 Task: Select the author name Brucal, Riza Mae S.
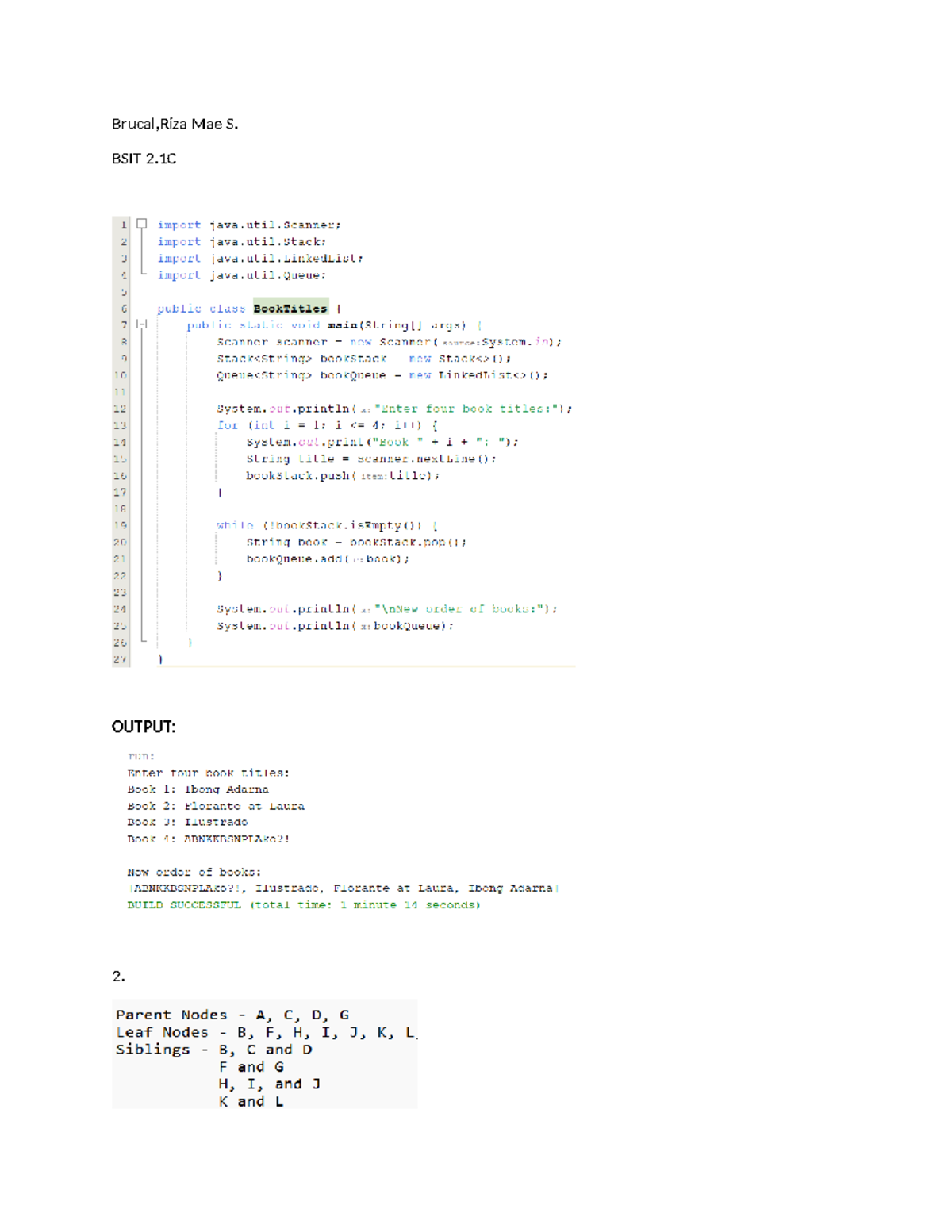(x=175, y=124)
